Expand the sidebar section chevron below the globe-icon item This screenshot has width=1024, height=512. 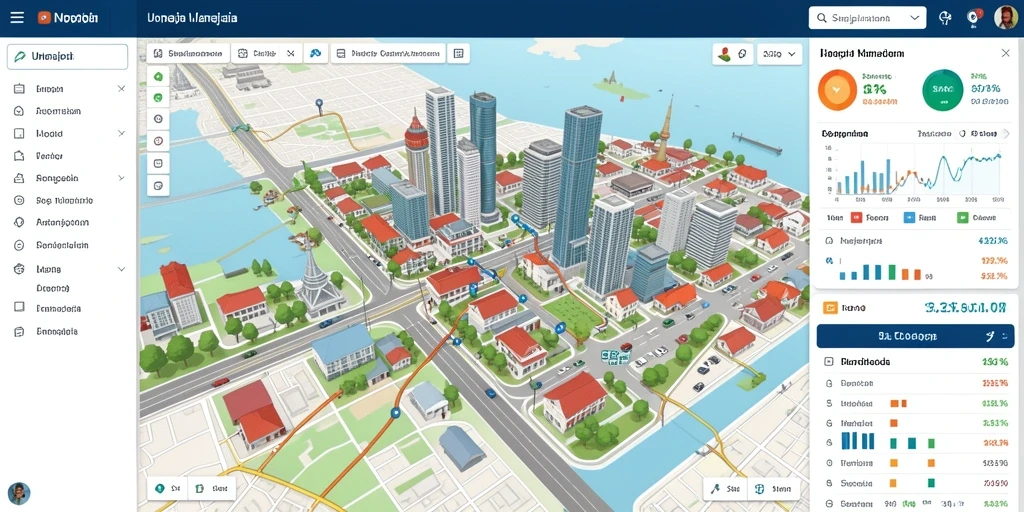(121, 269)
